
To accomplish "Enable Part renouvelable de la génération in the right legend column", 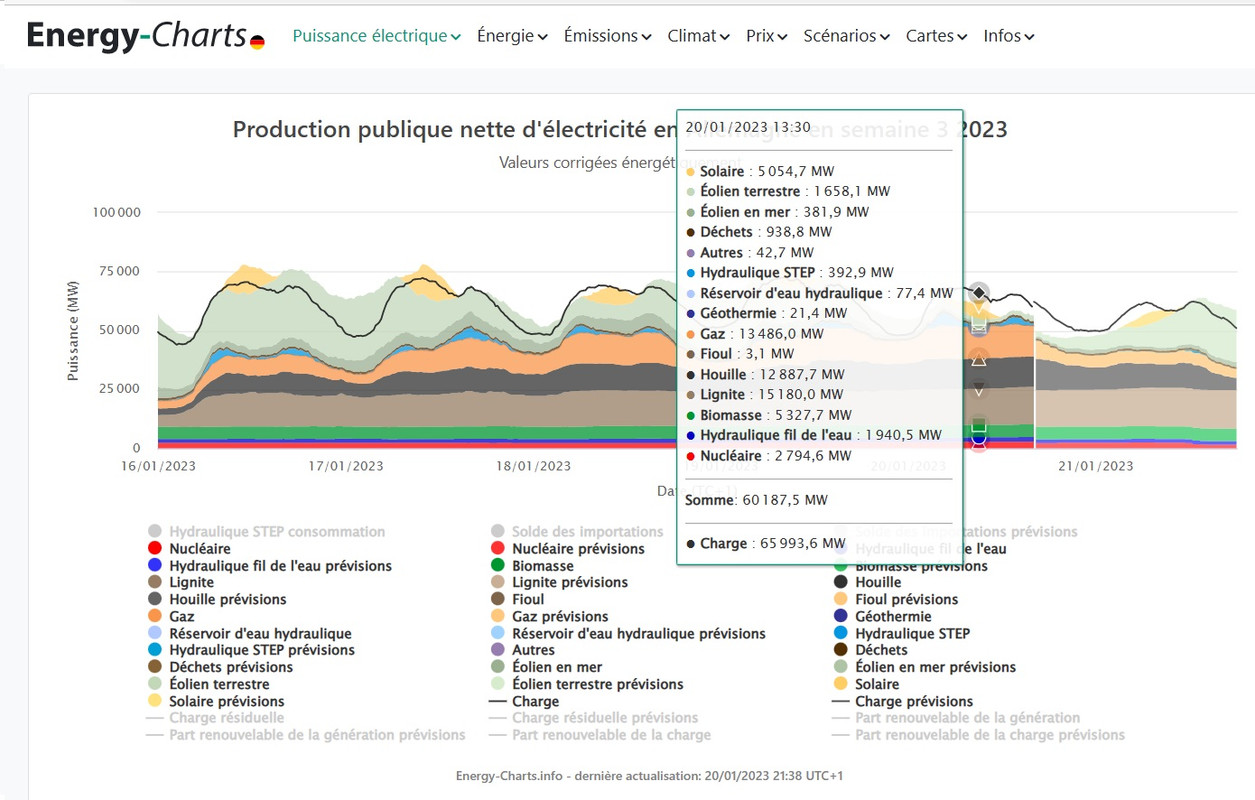I will coord(956,718).
